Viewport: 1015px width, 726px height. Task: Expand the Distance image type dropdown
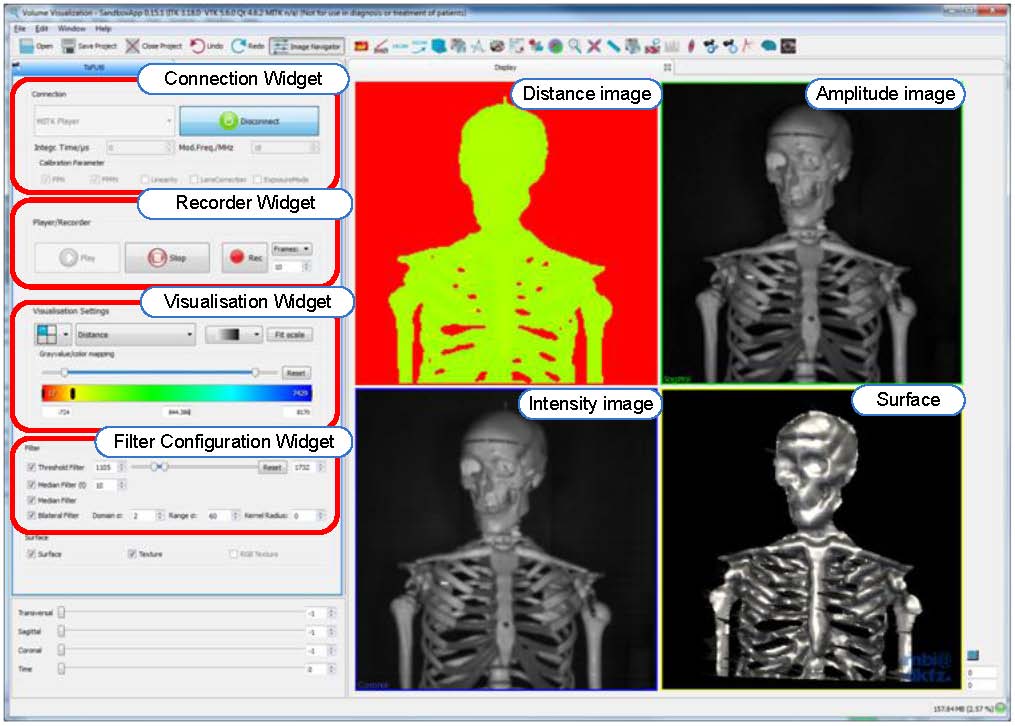click(135, 335)
